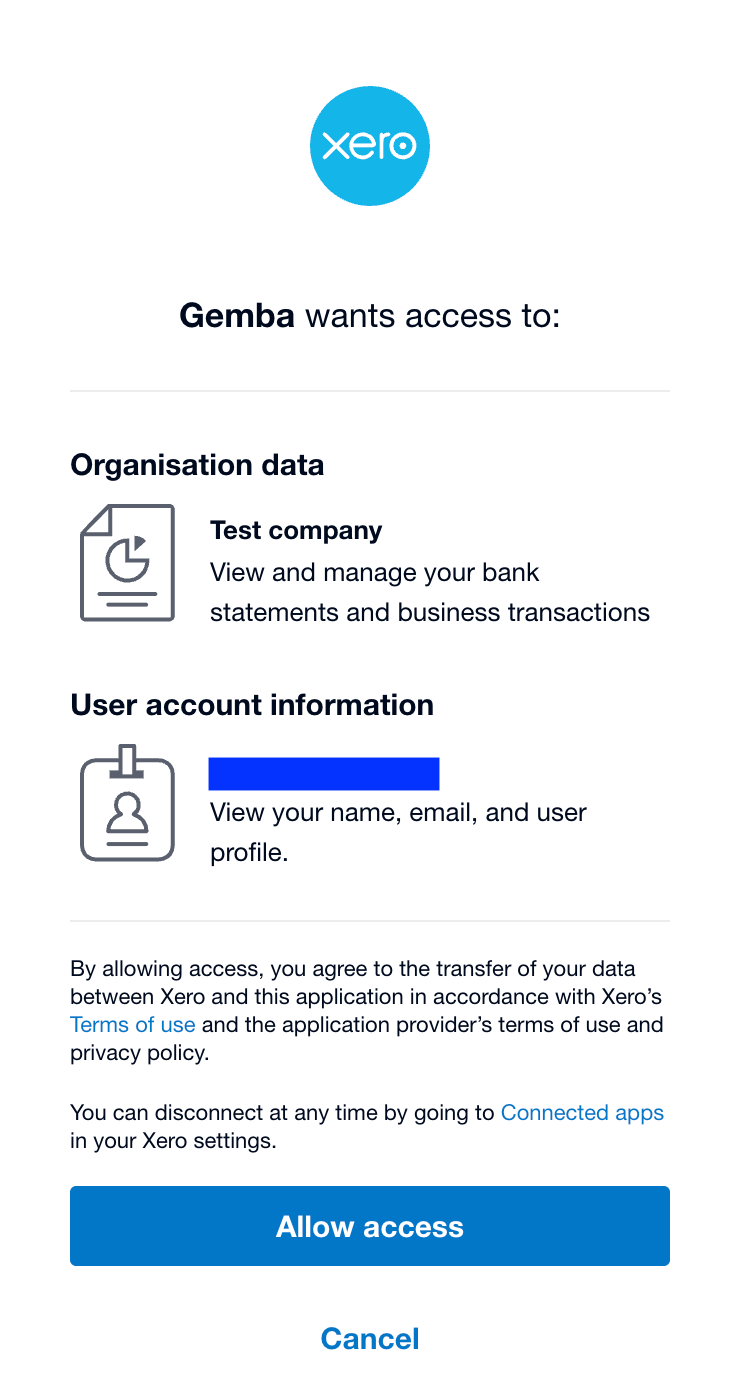Click the "privacy policy" text
Screen dimensions: 748x1398
coord(139,1053)
